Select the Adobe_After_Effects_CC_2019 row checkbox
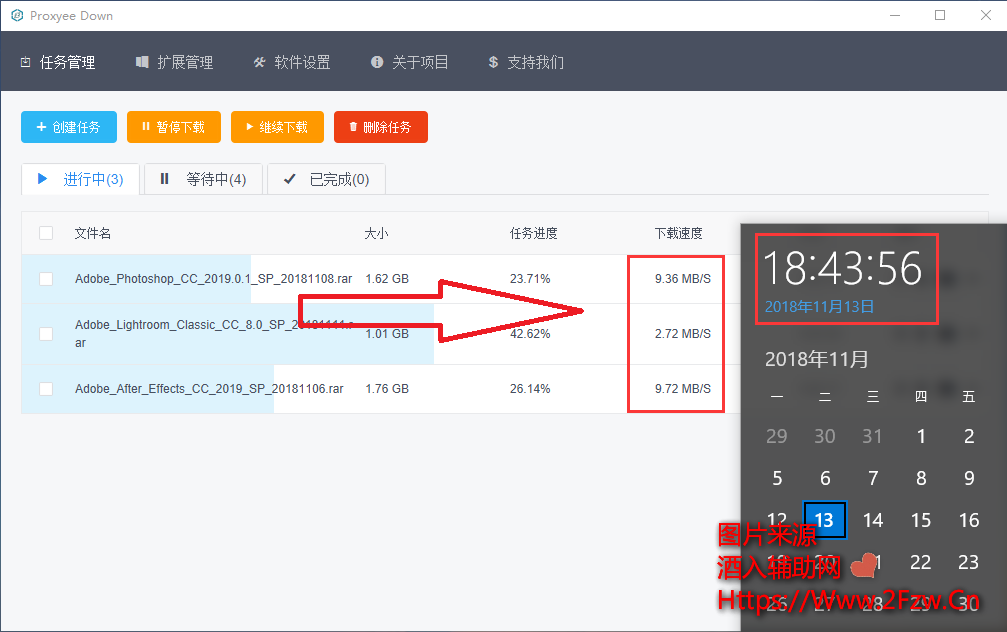 46,389
